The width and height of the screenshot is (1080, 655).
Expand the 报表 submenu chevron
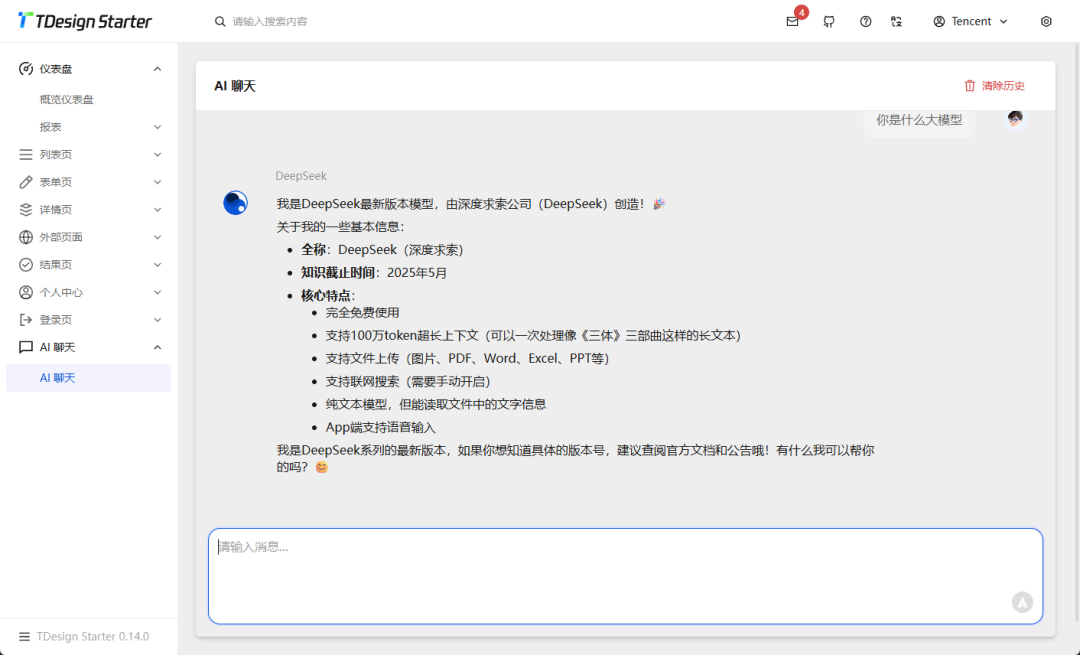157,127
